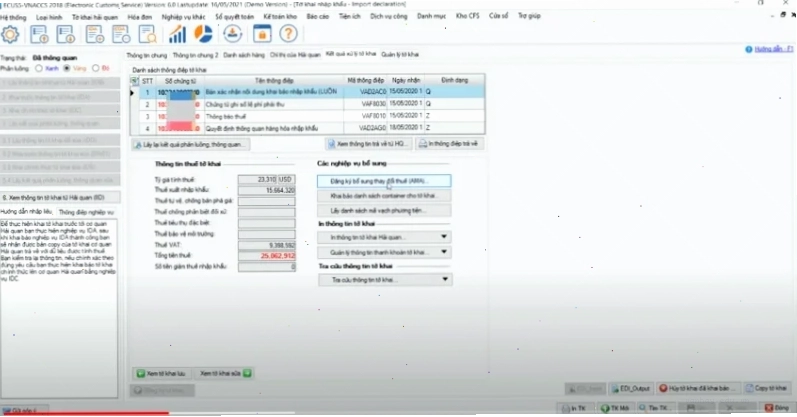
Task: Click add-document toolbar icon with plus sign
Action: coord(95,34)
